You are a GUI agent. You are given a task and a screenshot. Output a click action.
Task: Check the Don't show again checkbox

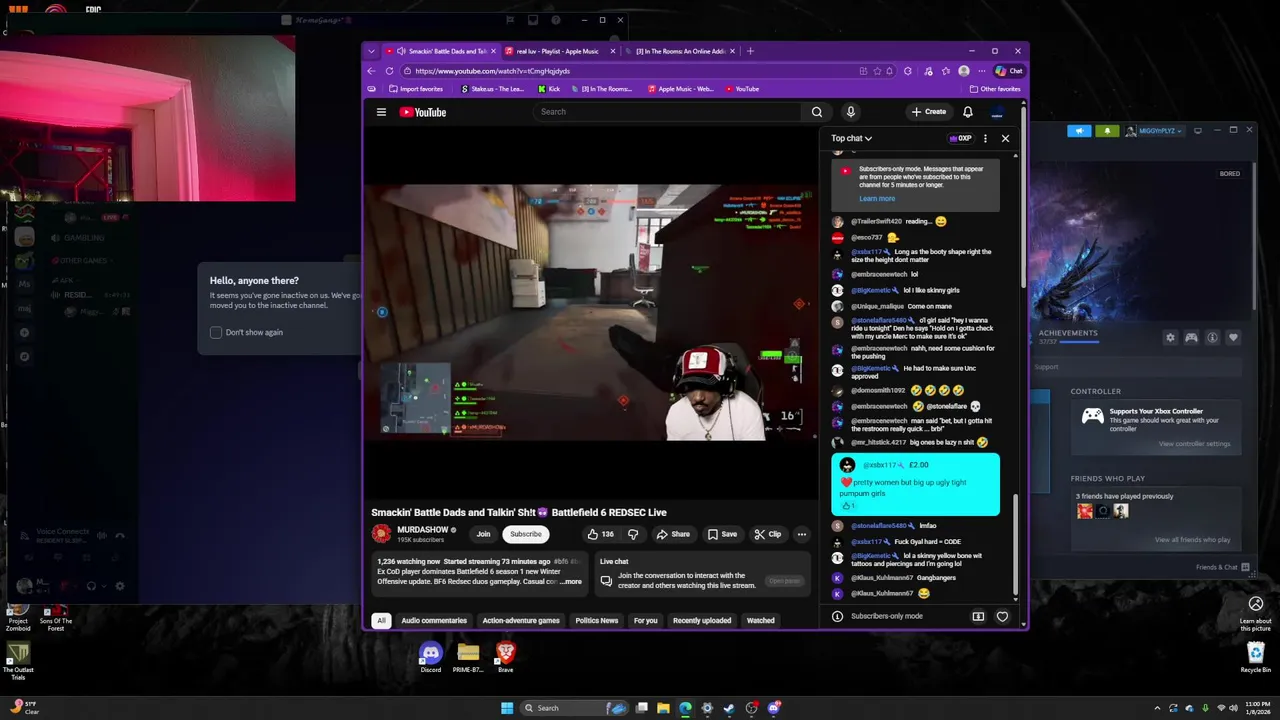216,332
